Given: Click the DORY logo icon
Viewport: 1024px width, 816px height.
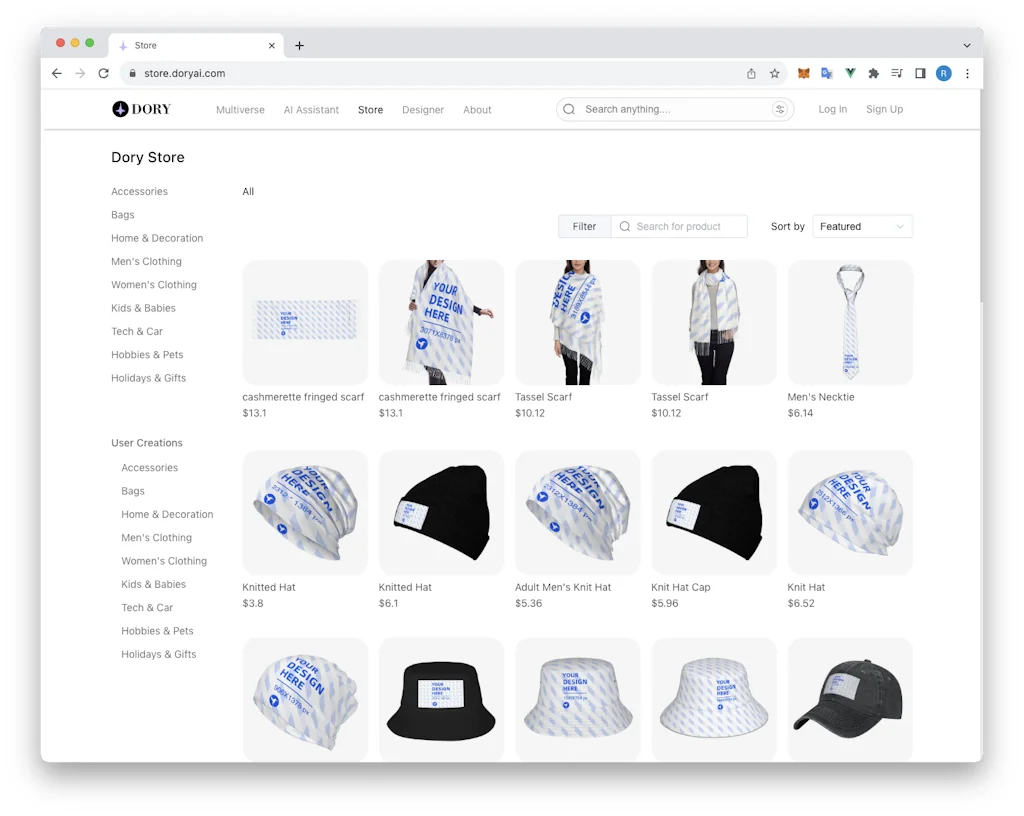Looking at the screenshot, I should 120,110.
